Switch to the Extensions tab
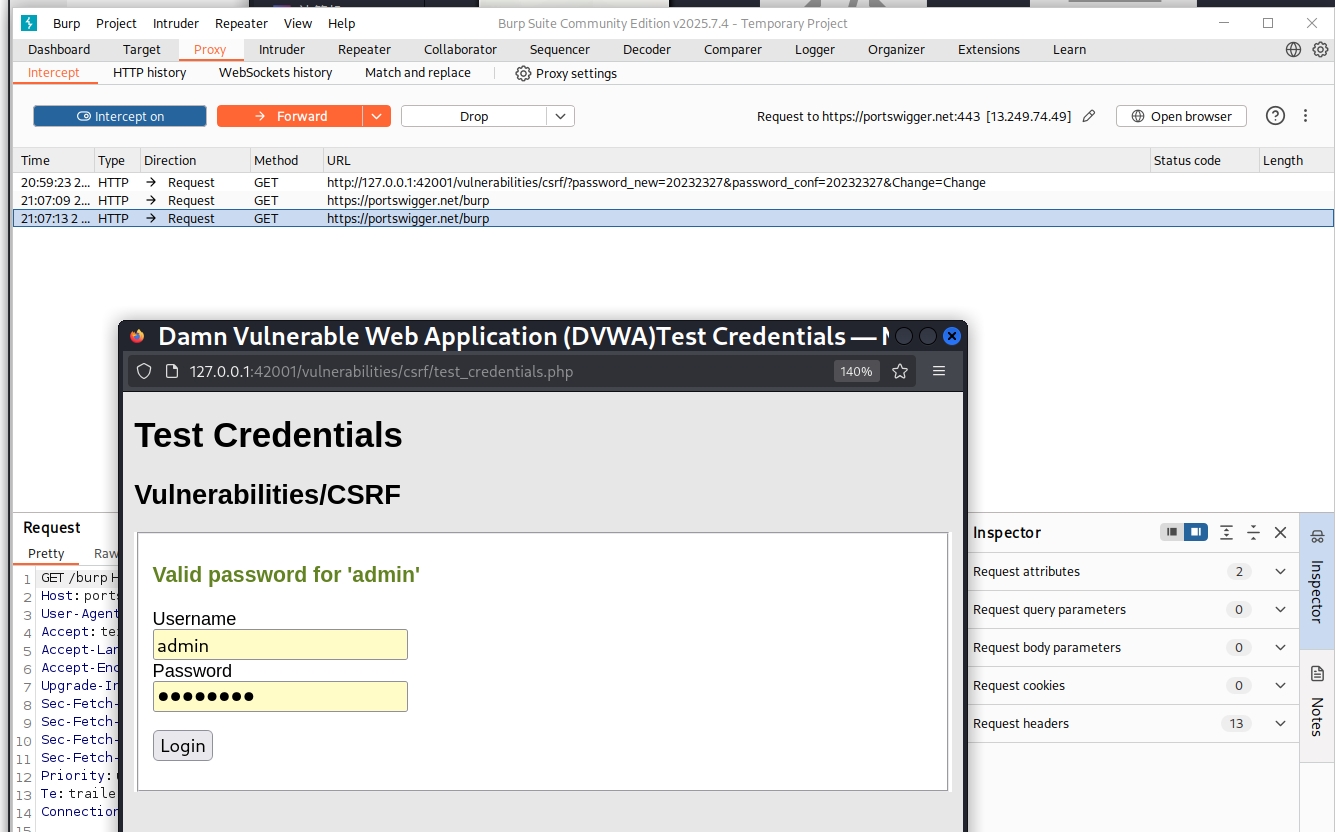 (x=989, y=49)
